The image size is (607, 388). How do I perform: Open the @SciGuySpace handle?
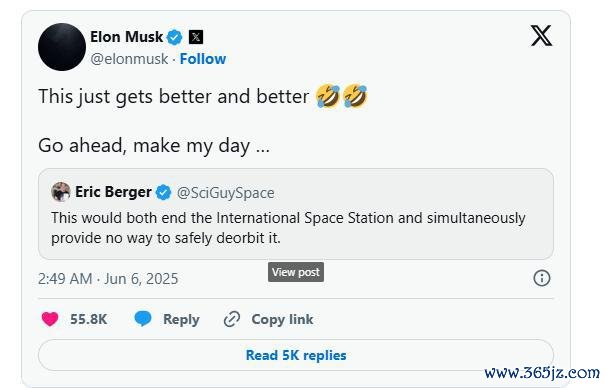click(225, 193)
